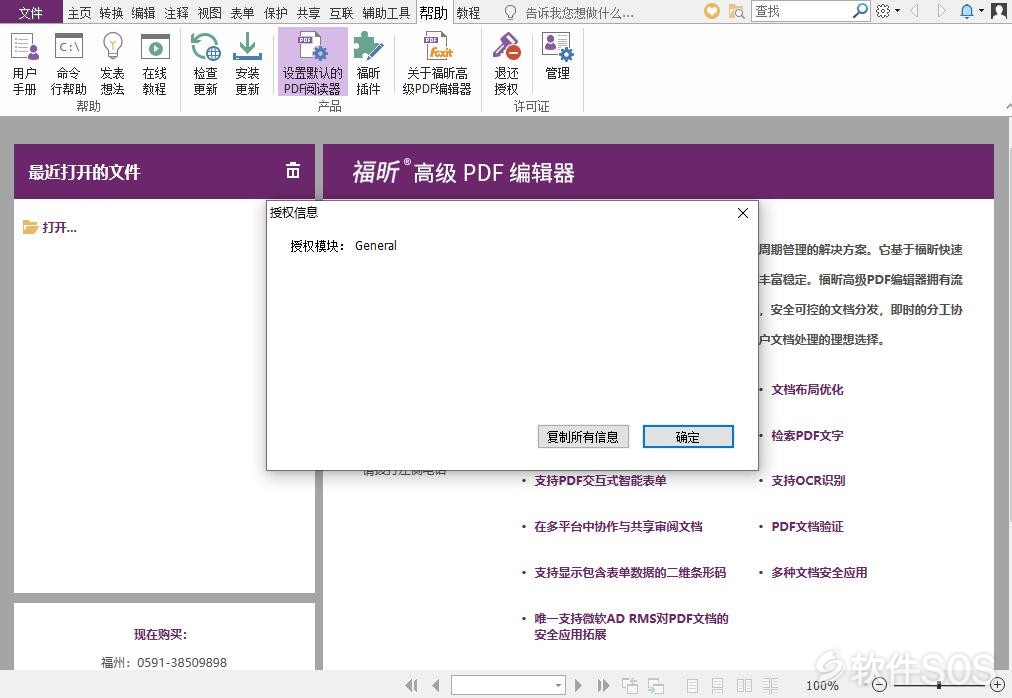Viewport: 1012px width, 698px height.
Task: Open About Foxit PDF Editor (关于福昕高级PDF编辑器)
Action: coord(437,64)
